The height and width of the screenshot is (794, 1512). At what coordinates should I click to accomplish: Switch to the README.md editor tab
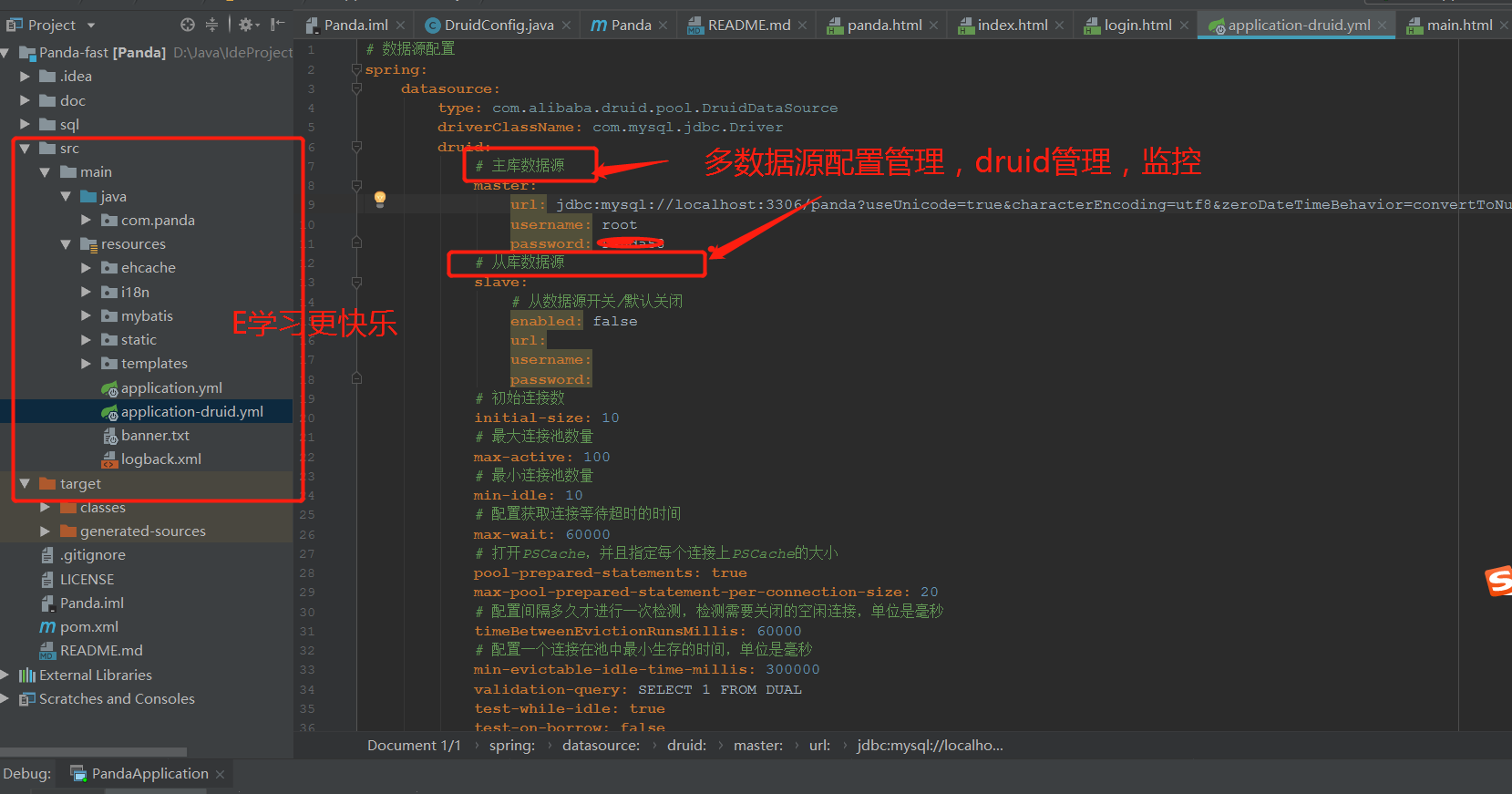pos(747,26)
